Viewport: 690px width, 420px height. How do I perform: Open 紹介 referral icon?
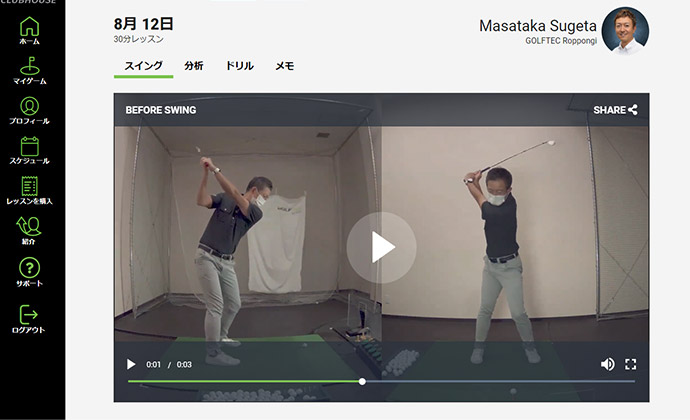[x=29, y=226]
